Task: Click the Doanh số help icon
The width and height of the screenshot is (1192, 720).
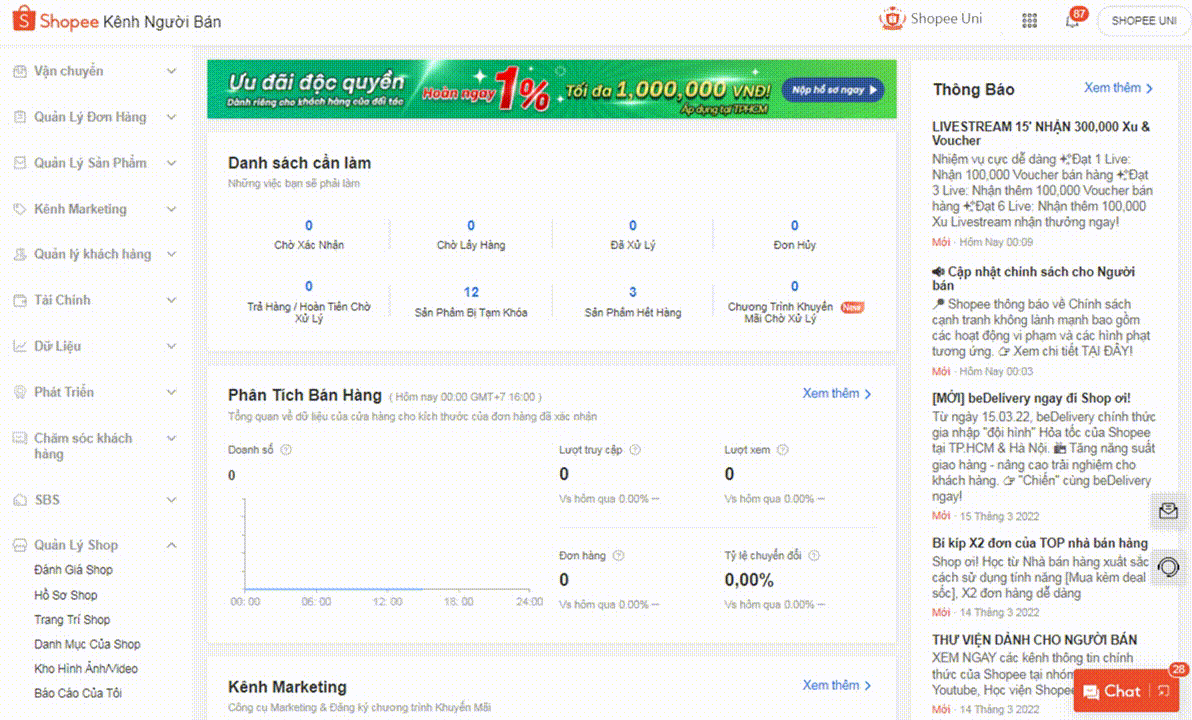Action: pos(286,450)
